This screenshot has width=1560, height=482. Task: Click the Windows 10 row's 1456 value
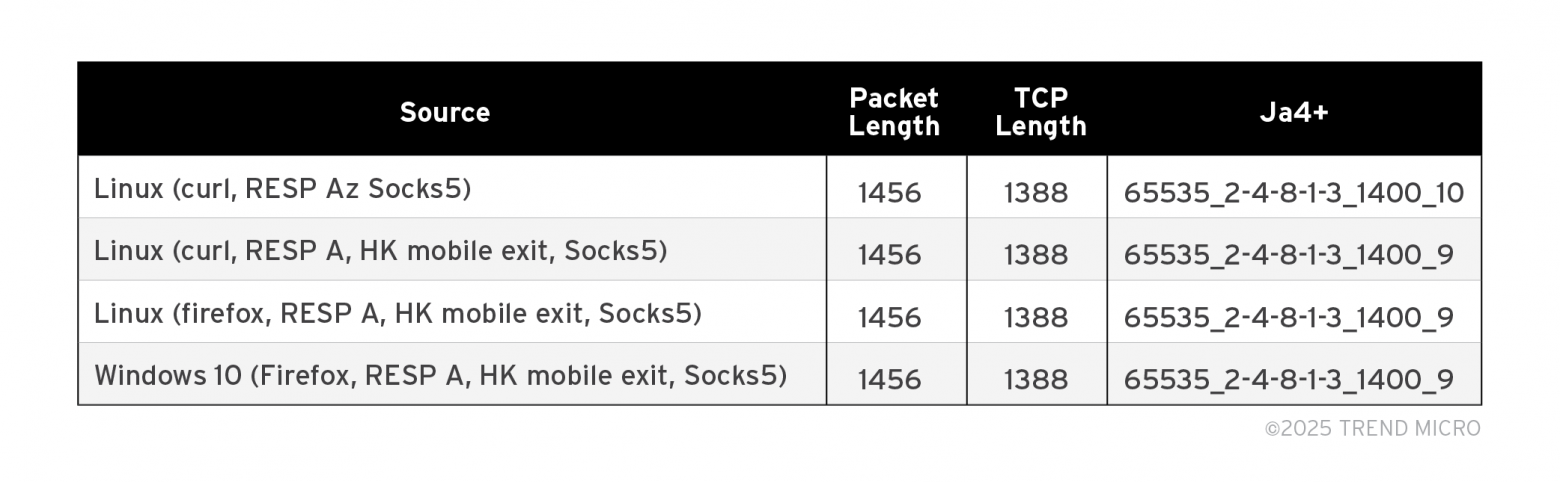coord(889,380)
